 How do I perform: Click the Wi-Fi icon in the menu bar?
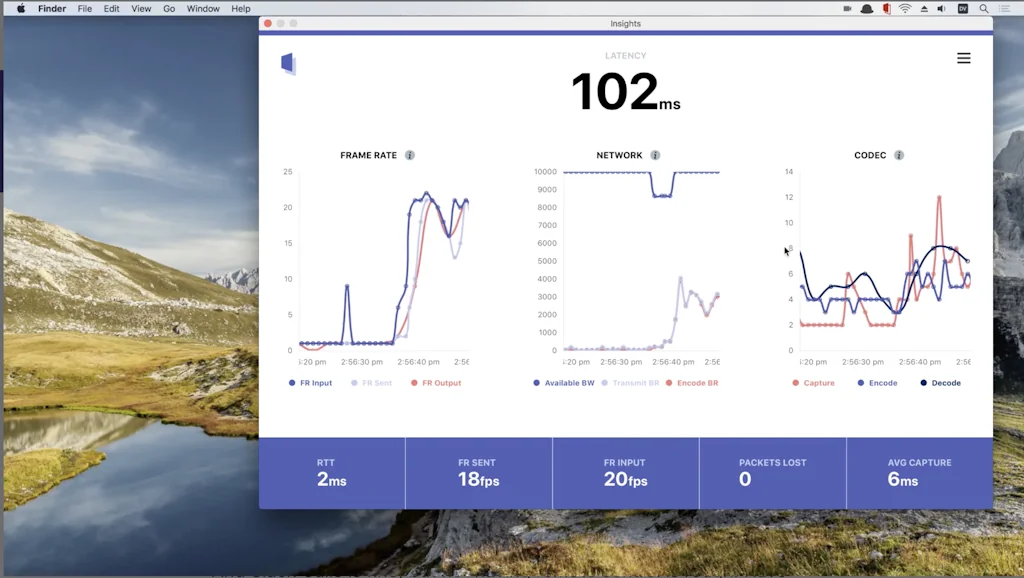tap(905, 8)
